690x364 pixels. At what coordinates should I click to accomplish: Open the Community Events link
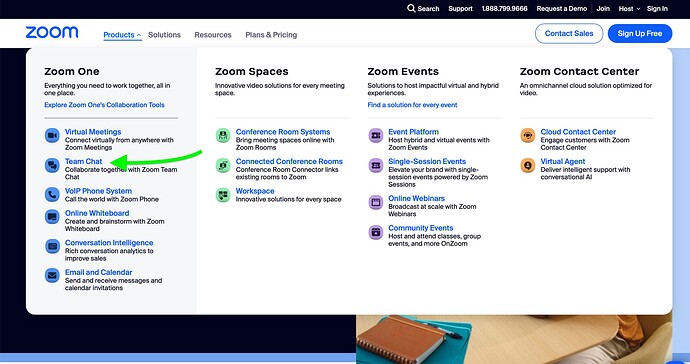[421, 228]
